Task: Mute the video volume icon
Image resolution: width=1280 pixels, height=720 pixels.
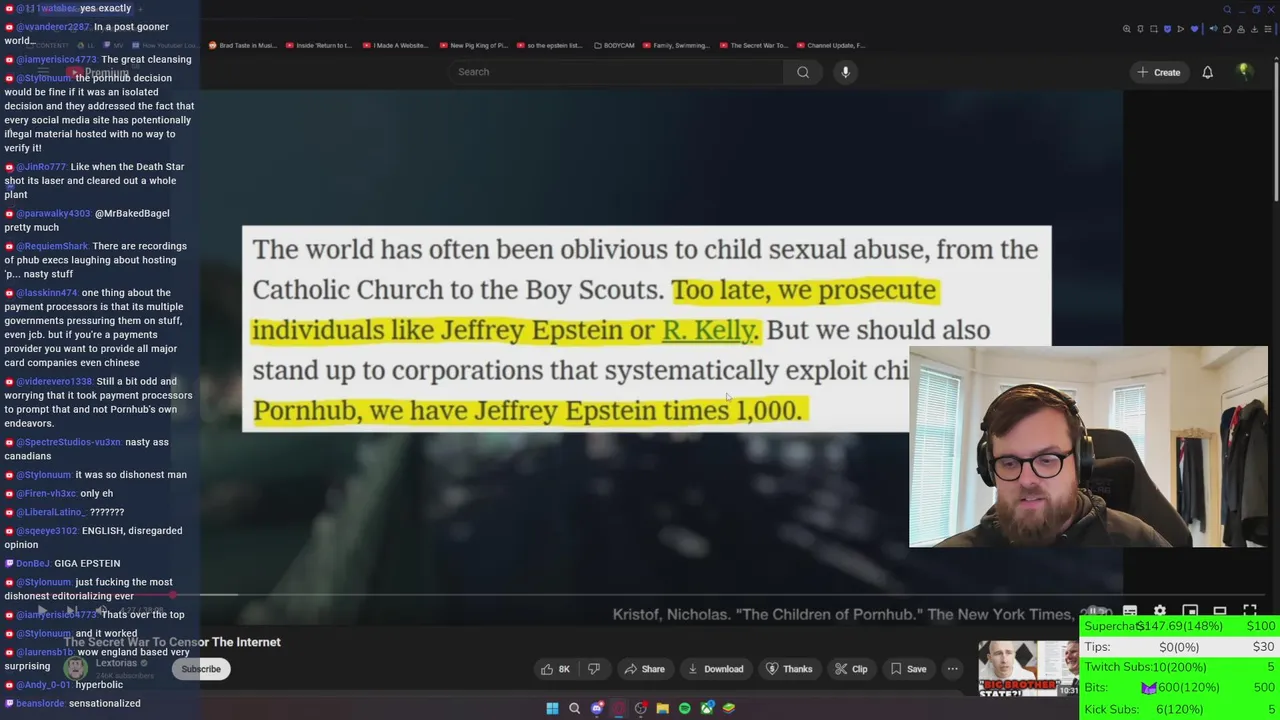Action: tap(101, 611)
